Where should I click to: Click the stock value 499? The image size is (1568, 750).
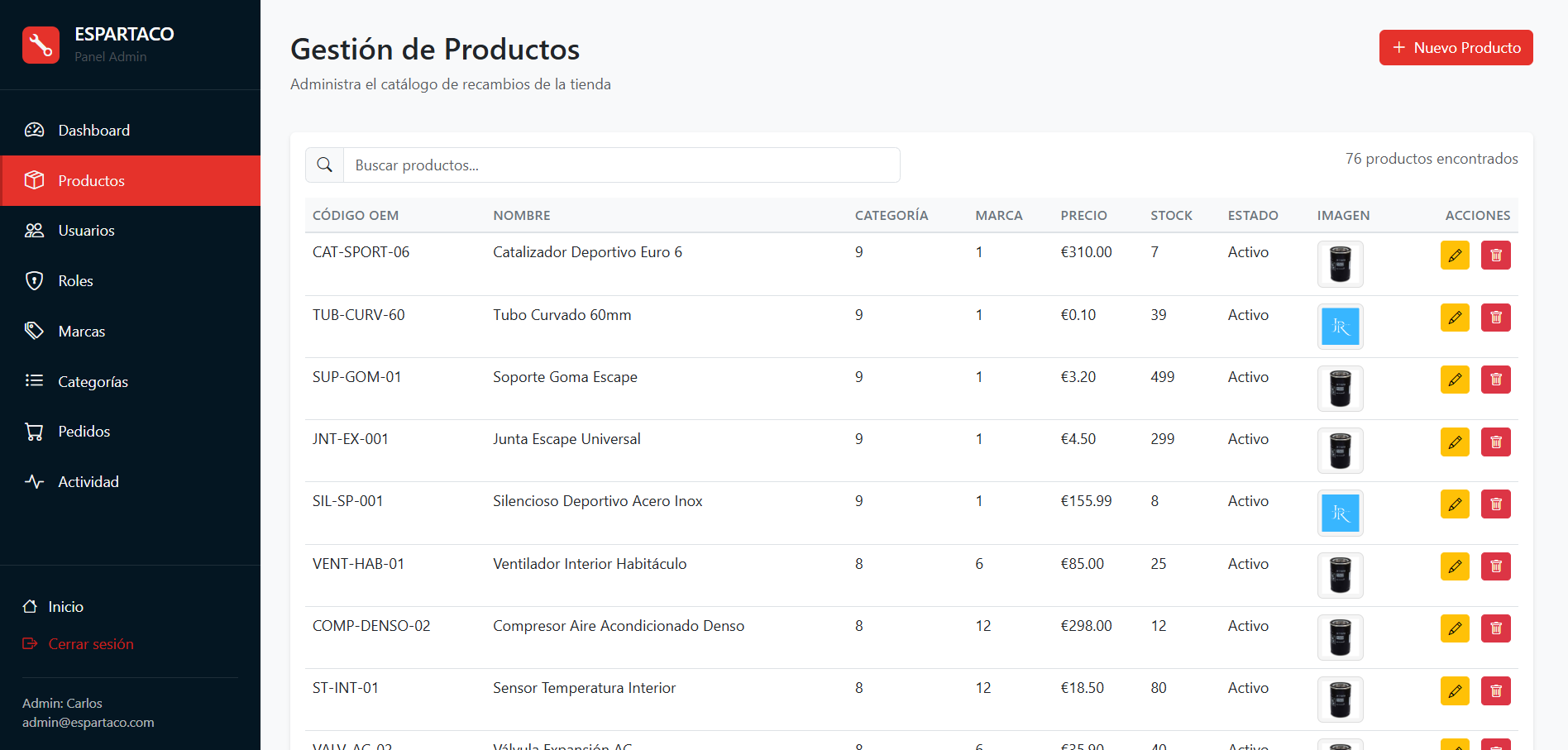(1162, 377)
